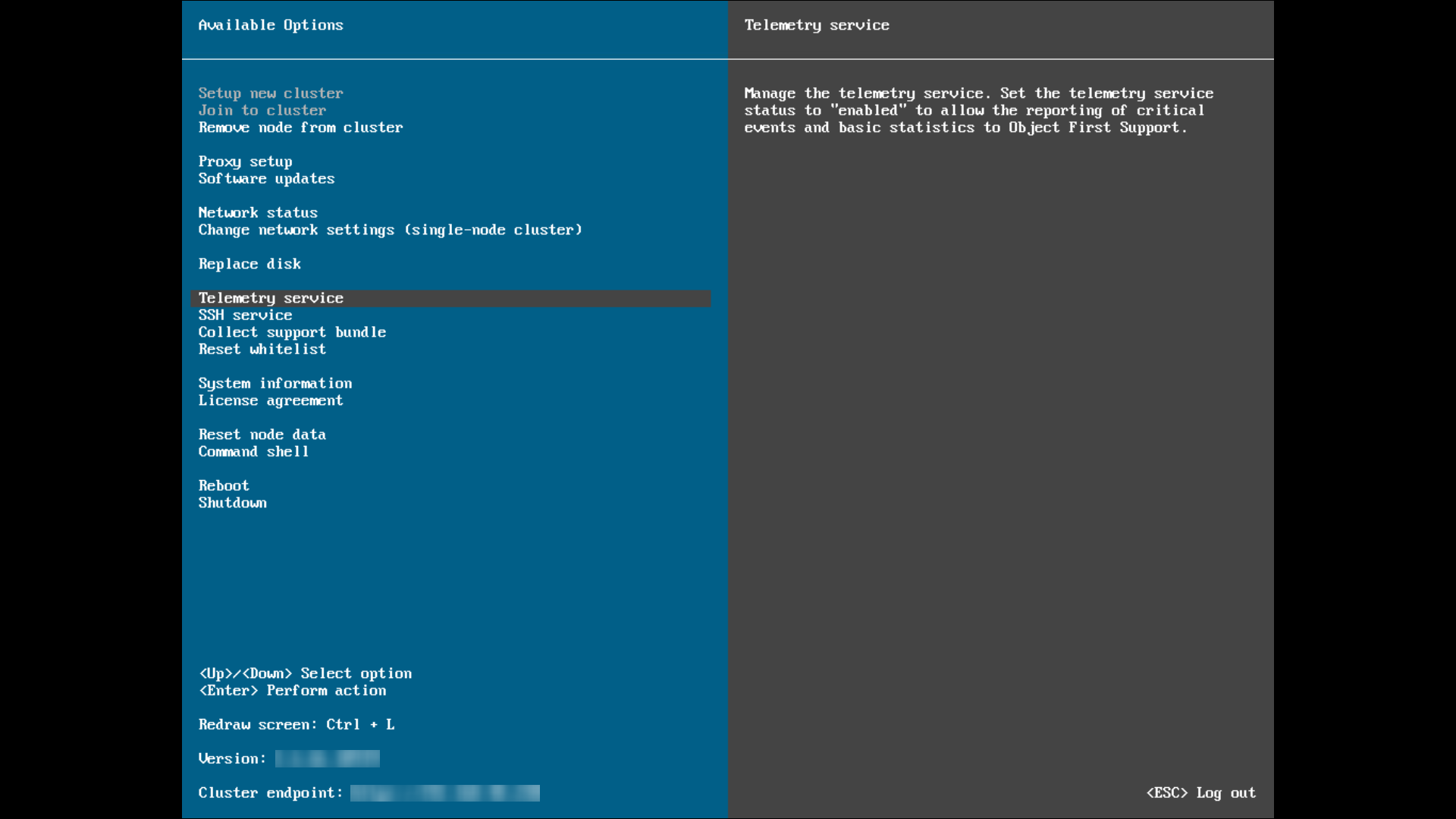Select the Reboot option

click(224, 486)
